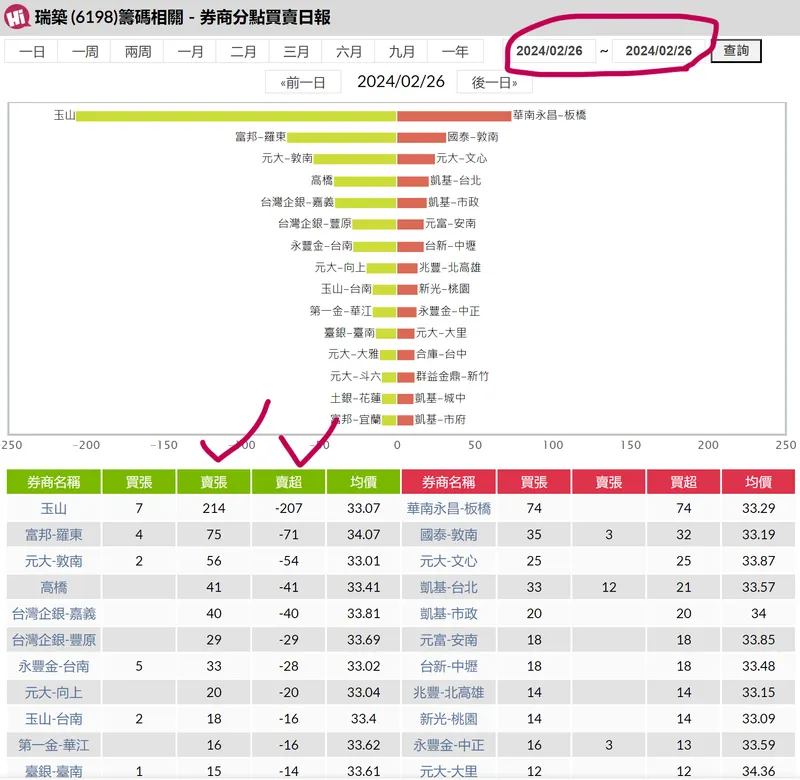The image size is (800, 780).
Task: Click the green 券商名稱 column header
Action: [x=54, y=482]
